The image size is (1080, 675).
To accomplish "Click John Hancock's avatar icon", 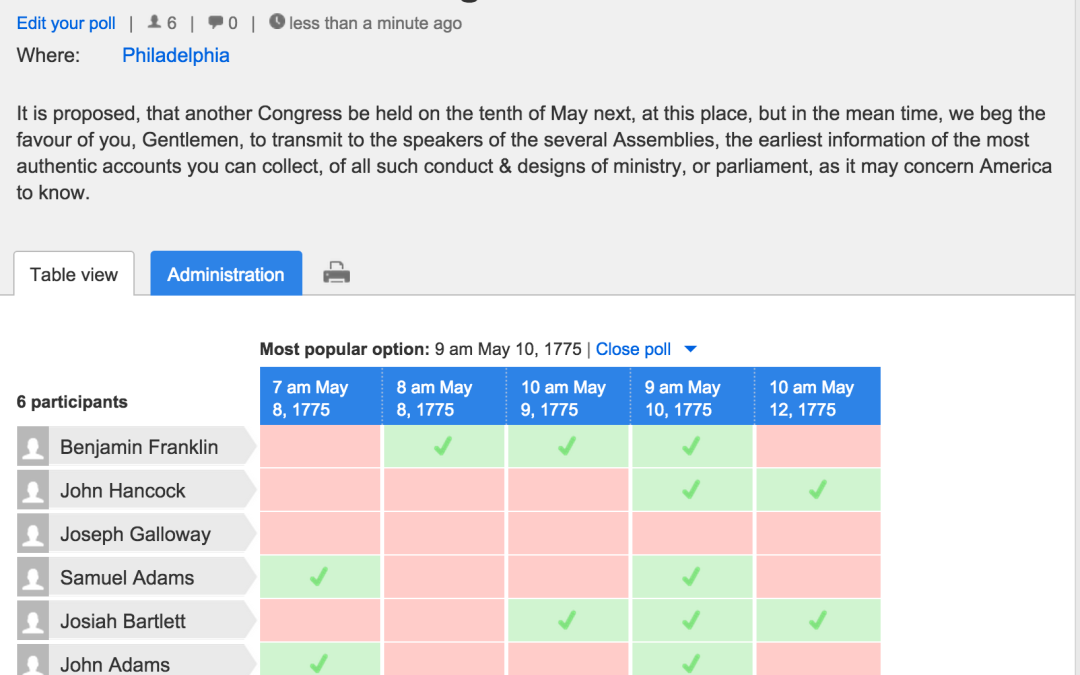I will click(x=33, y=490).
